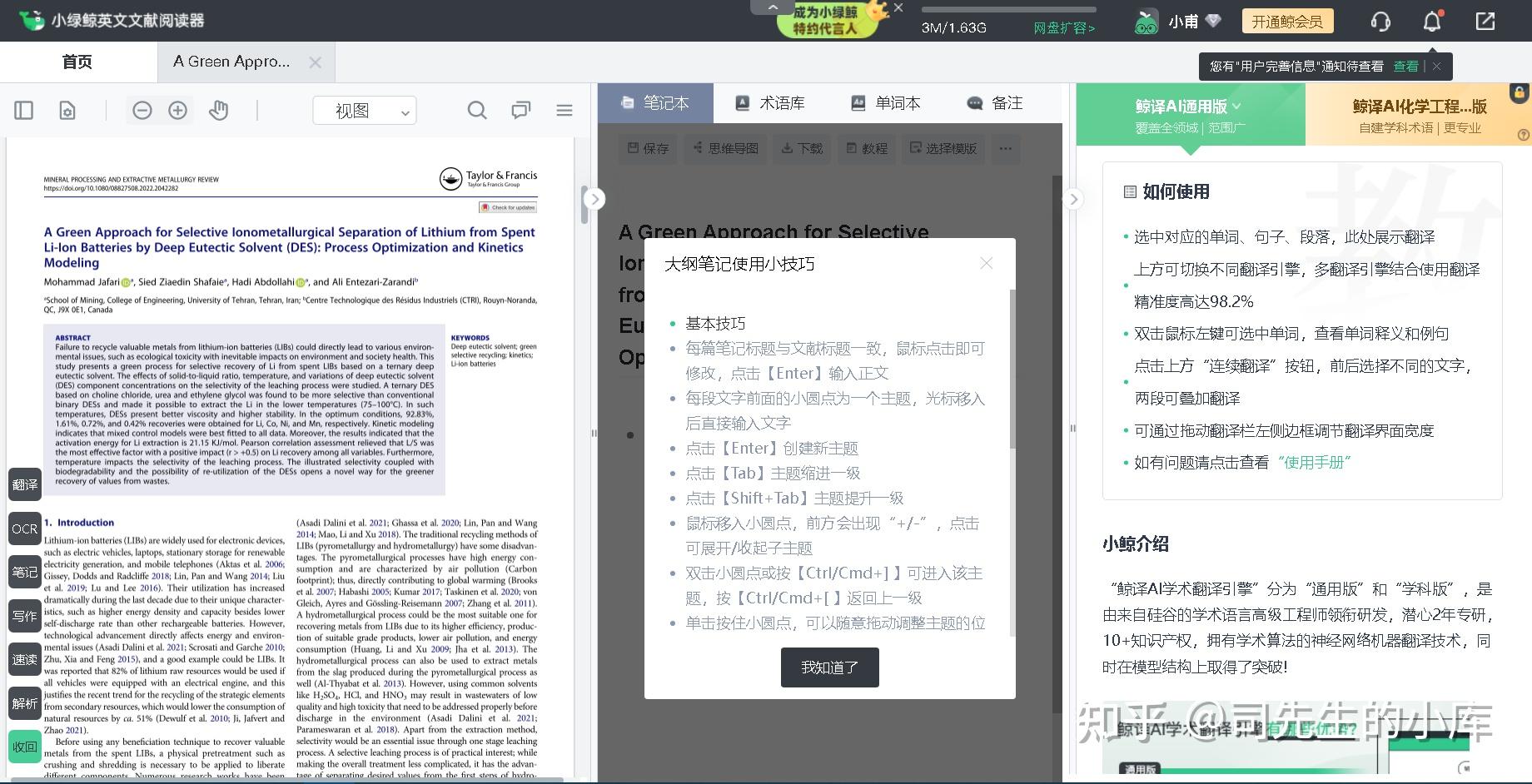
Task: Click the arrow expander beside the PDF panel
Action: click(594, 199)
